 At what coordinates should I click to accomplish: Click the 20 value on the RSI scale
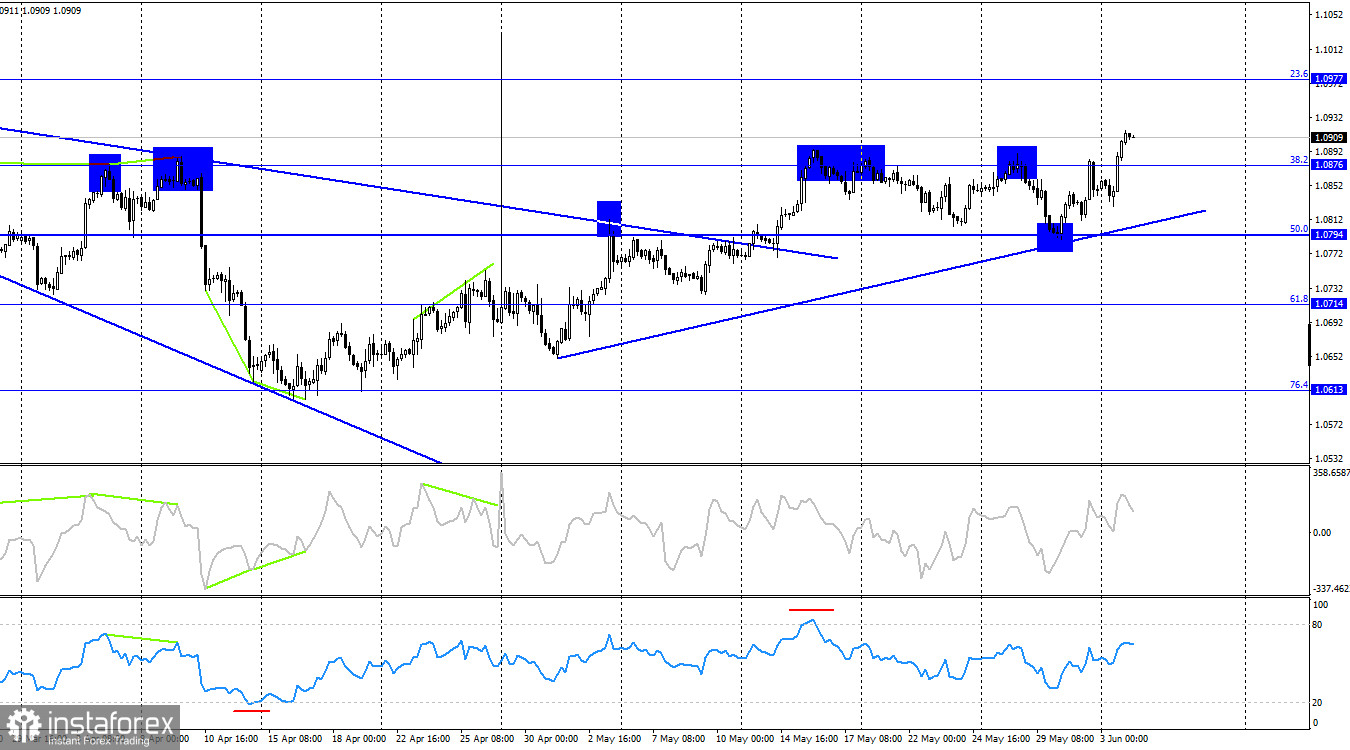(x=1318, y=702)
